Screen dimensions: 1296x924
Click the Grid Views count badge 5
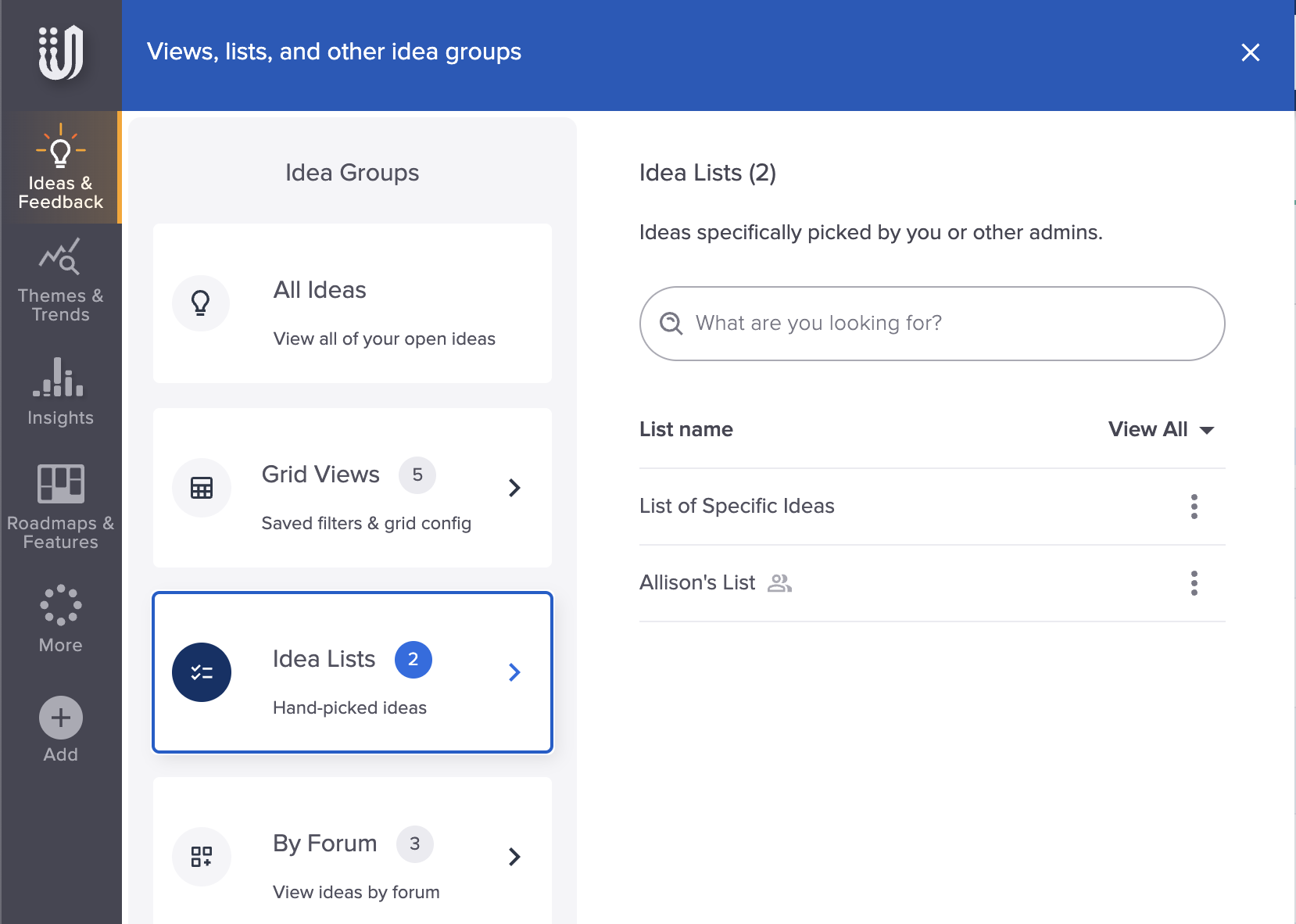coord(417,475)
